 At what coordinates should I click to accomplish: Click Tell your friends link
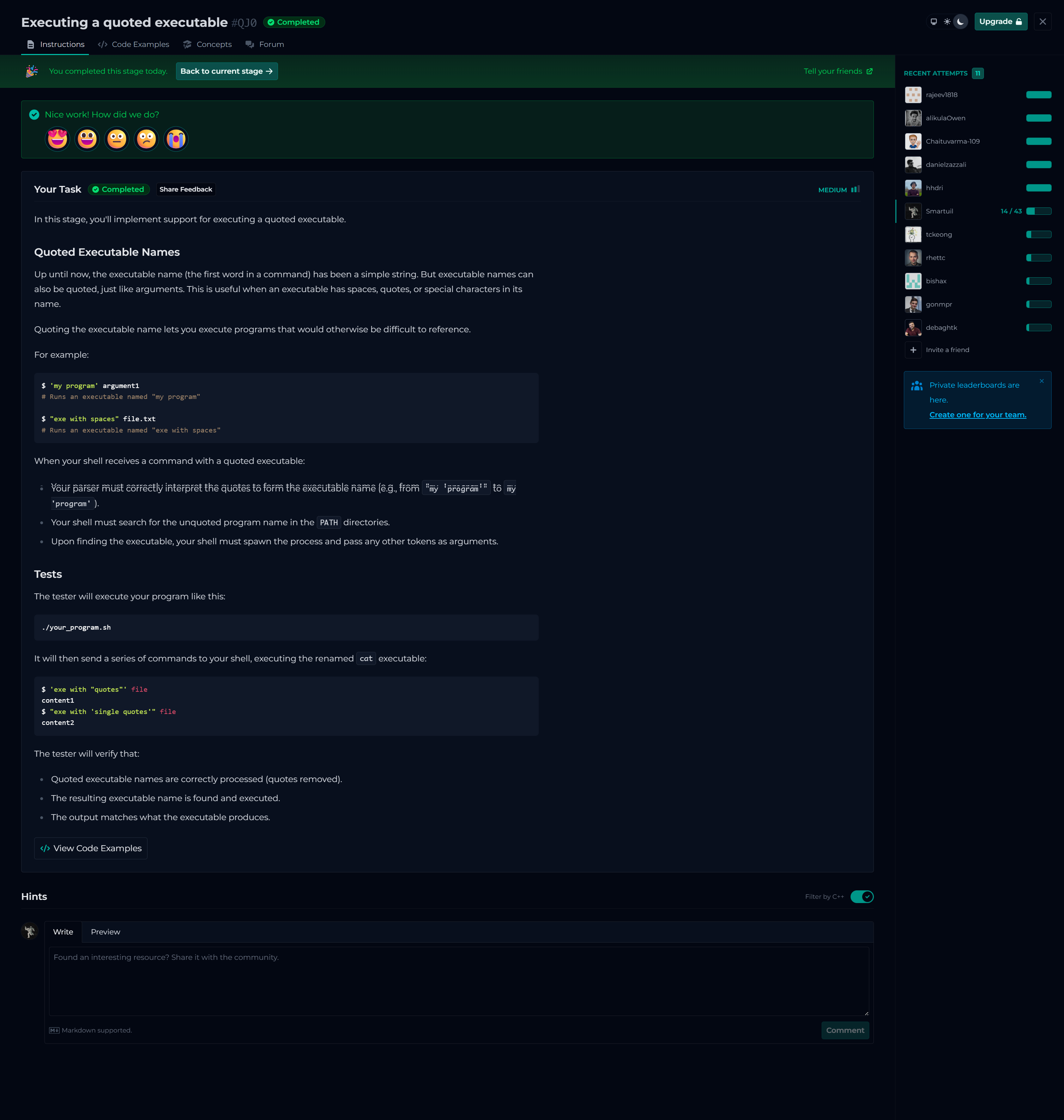(x=838, y=71)
